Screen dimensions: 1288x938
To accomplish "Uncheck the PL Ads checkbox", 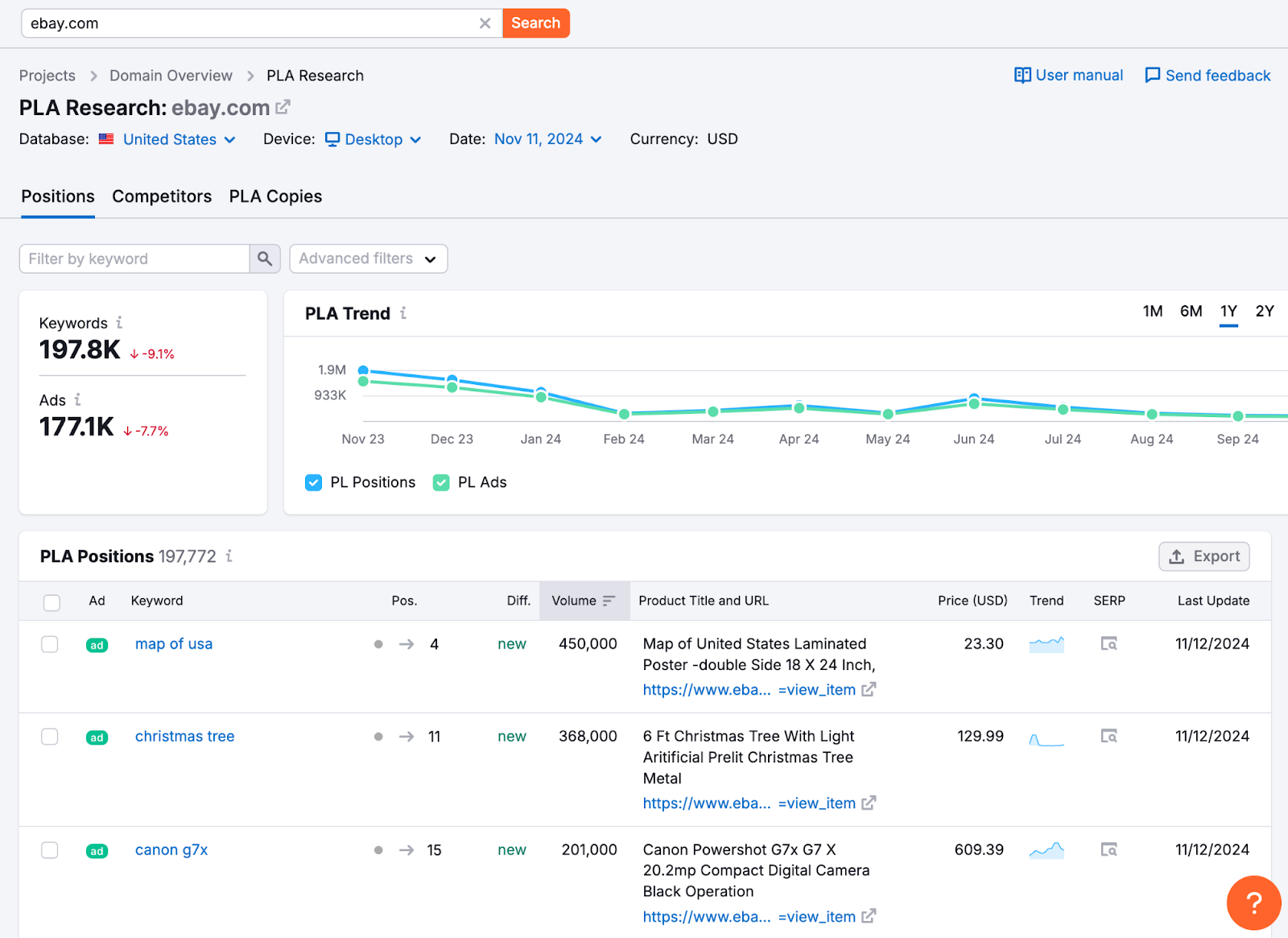I will tap(441, 482).
